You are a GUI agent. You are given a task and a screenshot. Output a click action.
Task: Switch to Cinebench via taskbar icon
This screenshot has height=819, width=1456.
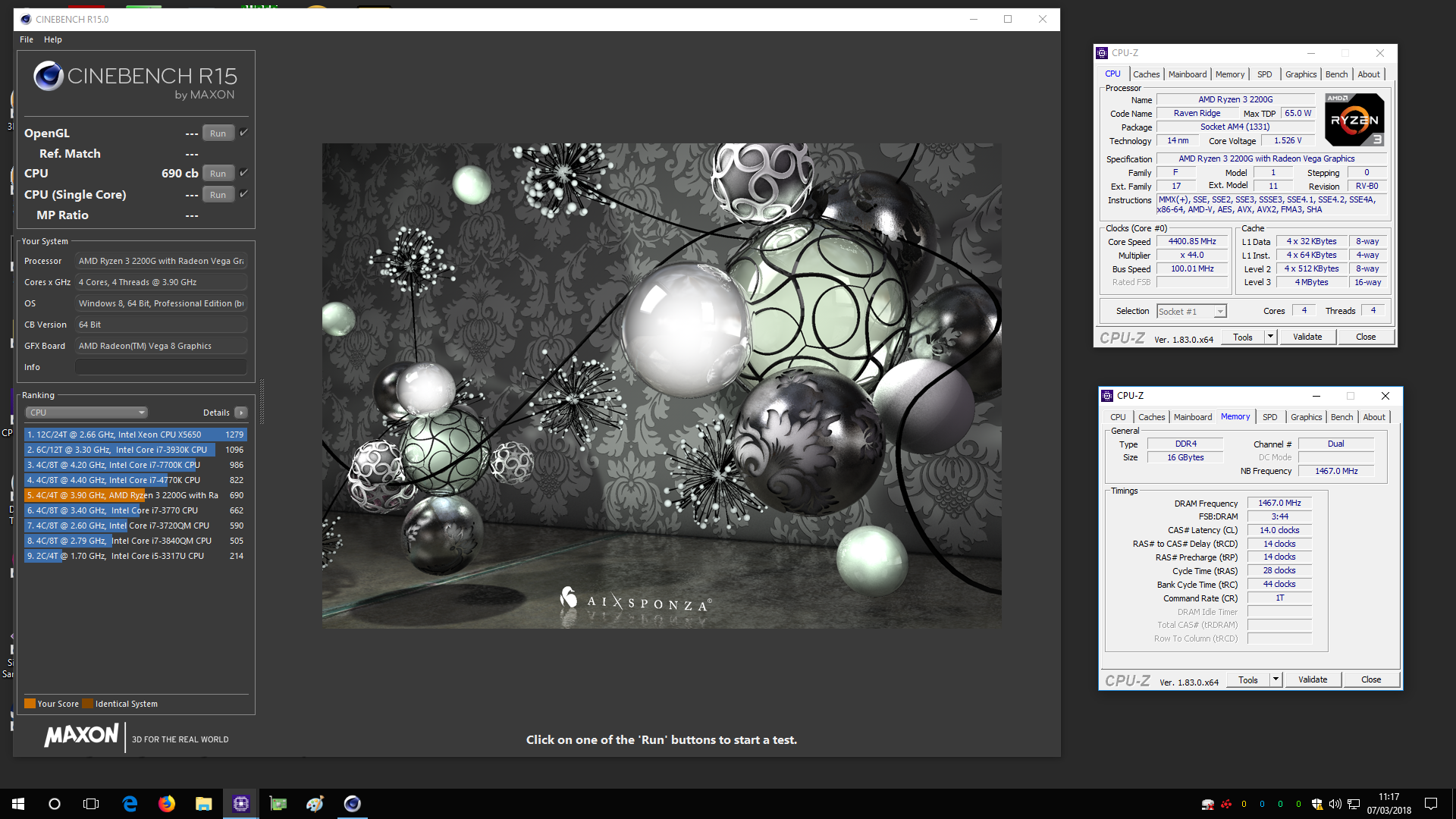coord(353,804)
